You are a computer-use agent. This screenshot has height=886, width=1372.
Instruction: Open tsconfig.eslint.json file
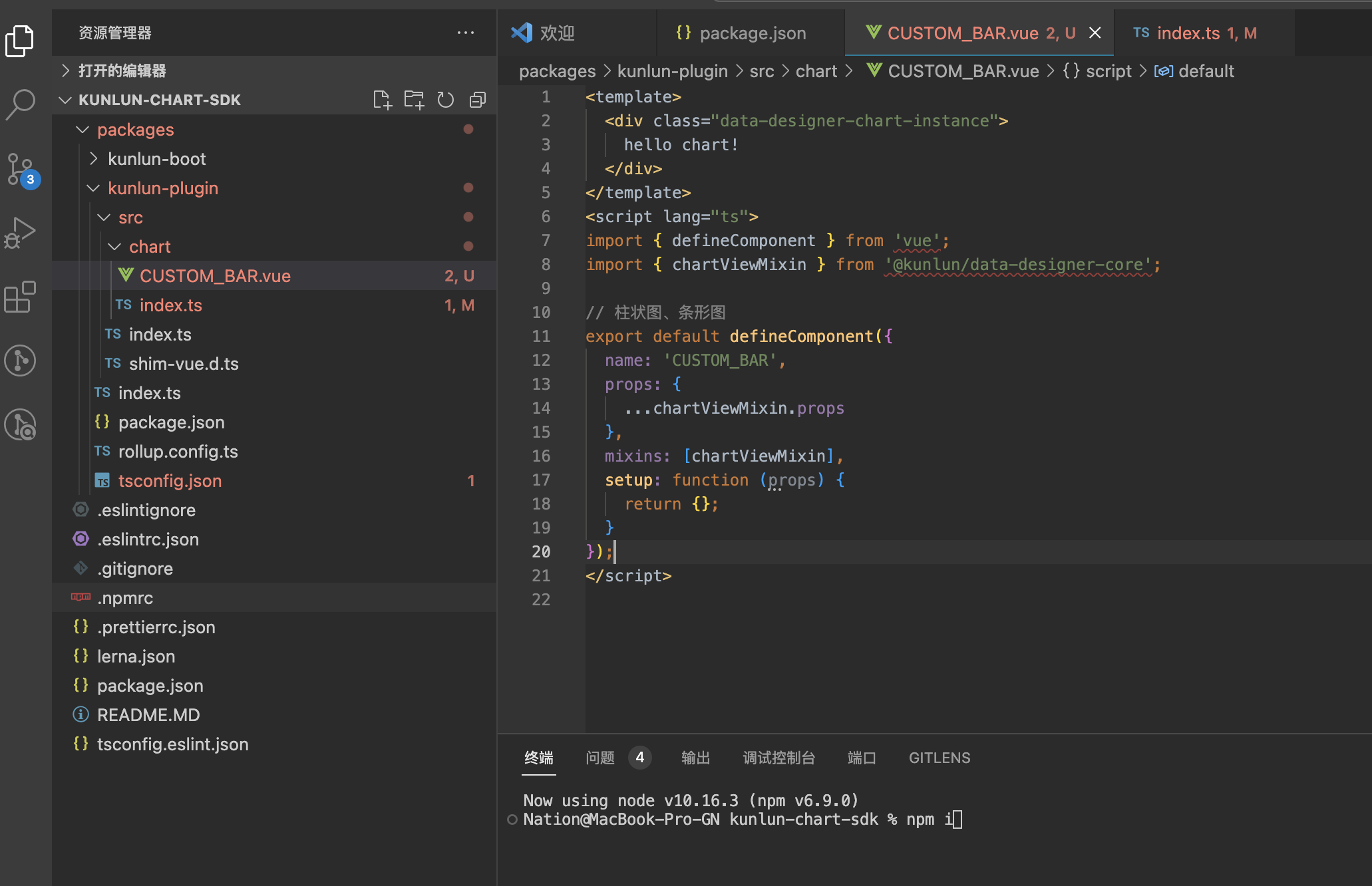click(274, 744)
